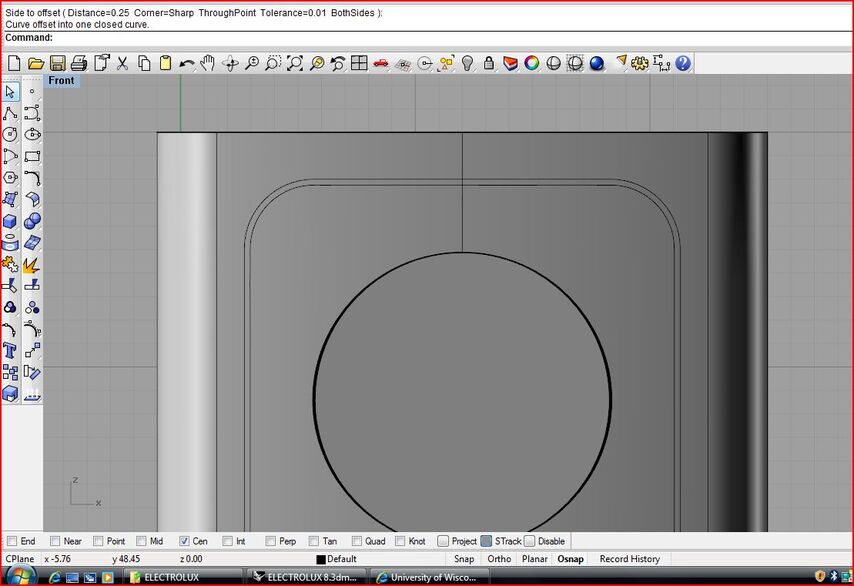Viewport: 854px width, 586px height.
Task: Enable the End object snap checkbox
Action: point(12,541)
